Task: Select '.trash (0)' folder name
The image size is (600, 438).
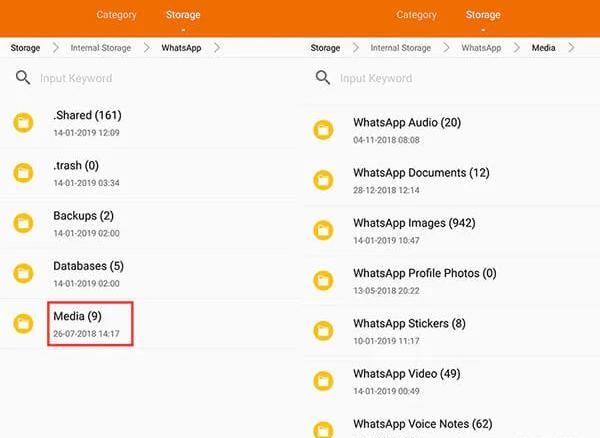Action: (x=76, y=165)
